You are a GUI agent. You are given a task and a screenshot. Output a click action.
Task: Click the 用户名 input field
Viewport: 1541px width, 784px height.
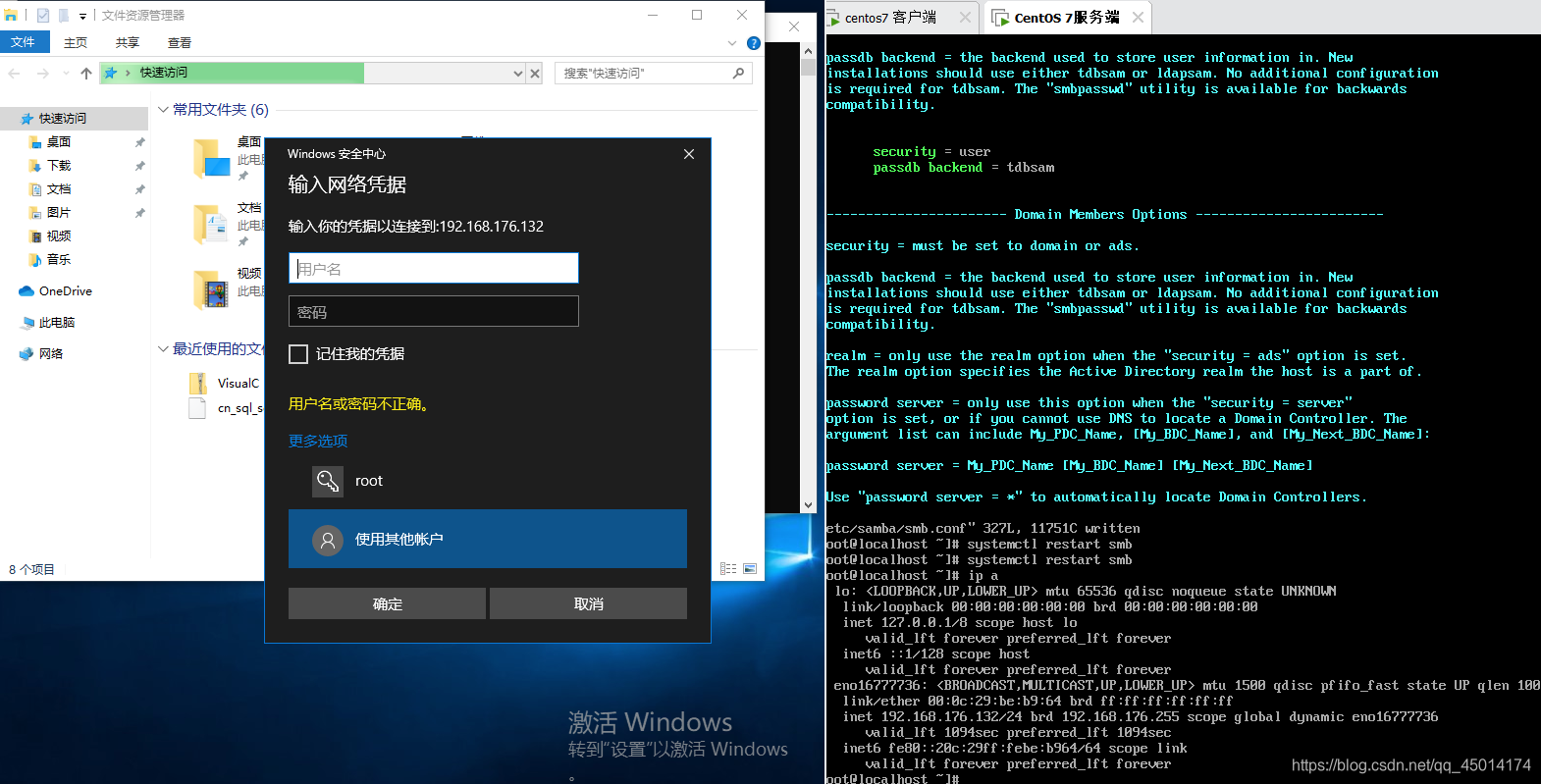pyautogui.click(x=434, y=268)
